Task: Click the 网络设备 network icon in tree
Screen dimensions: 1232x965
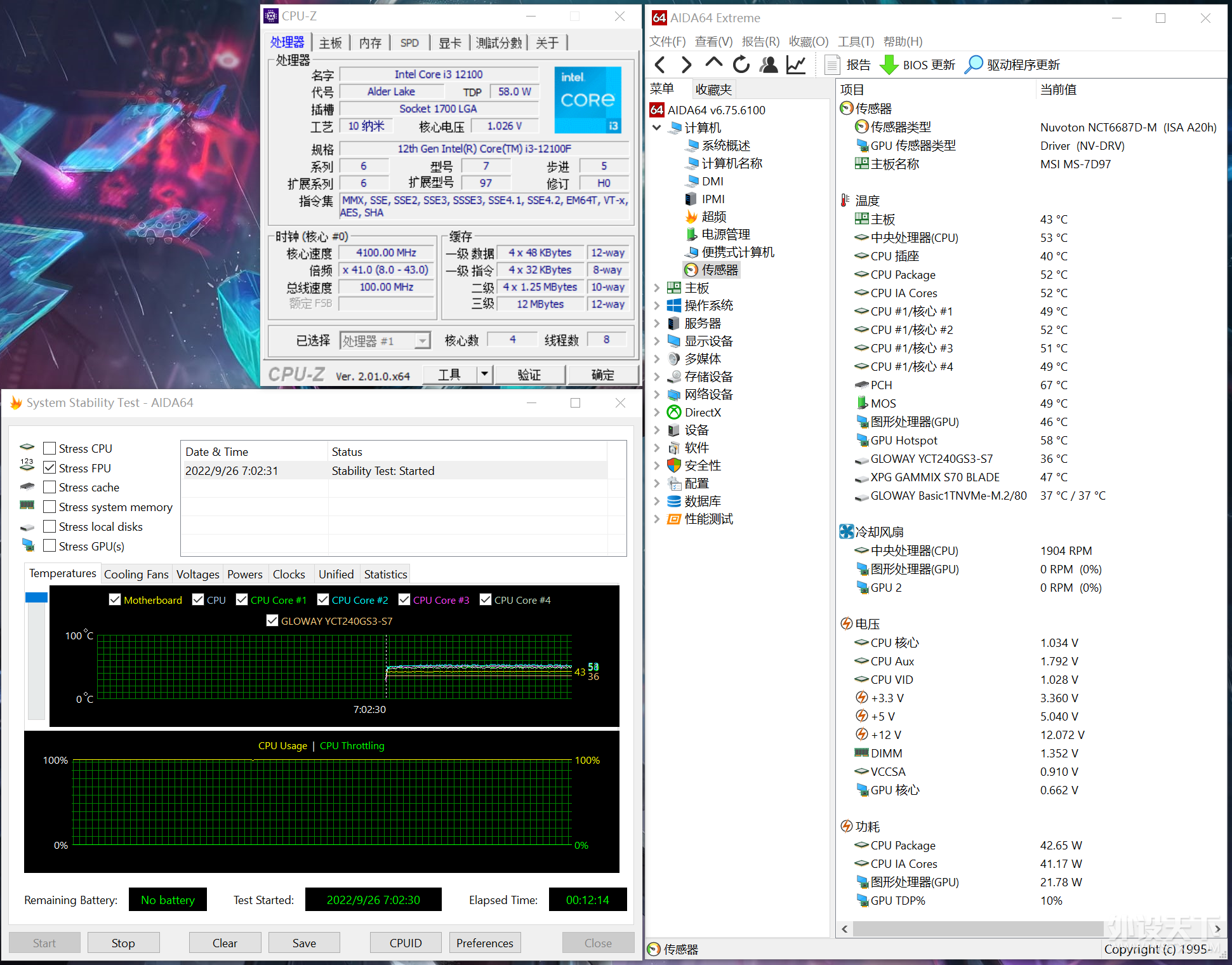Action: tap(674, 394)
